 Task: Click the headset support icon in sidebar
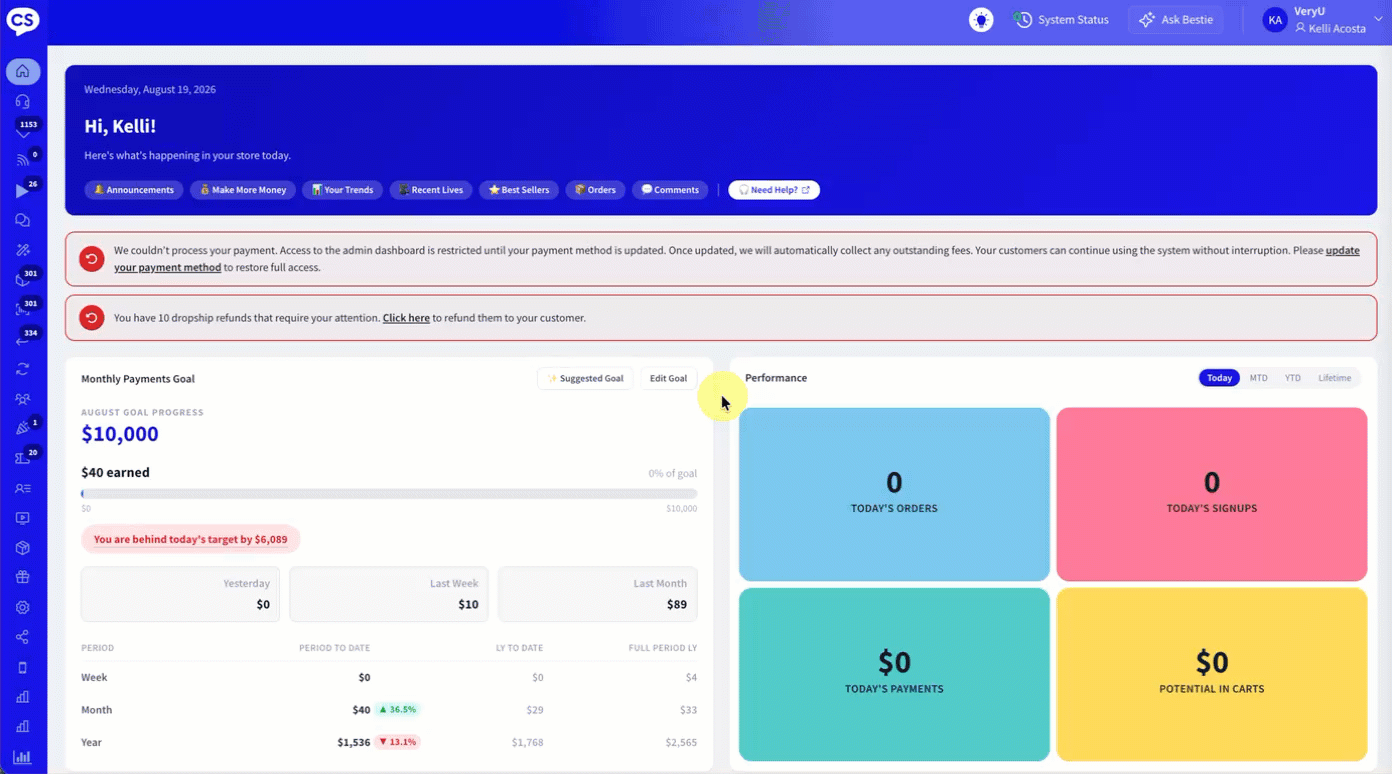(x=23, y=101)
